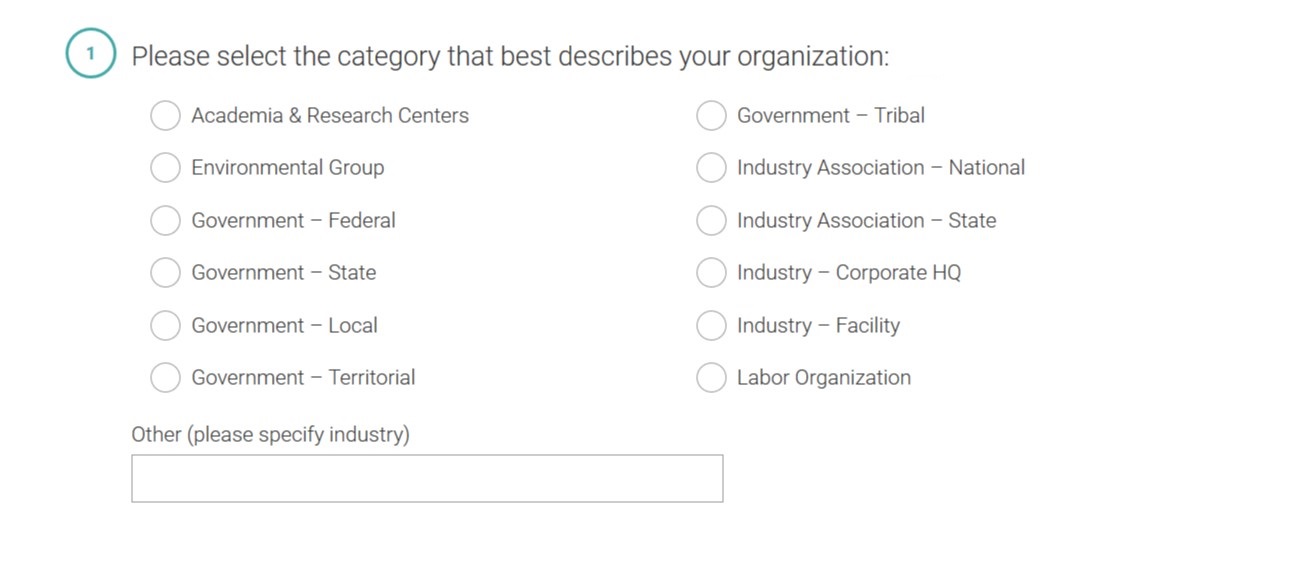The width and height of the screenshot is (1312, 573).
Task: Click the Other industry text input field
Action: coord(427,479)
